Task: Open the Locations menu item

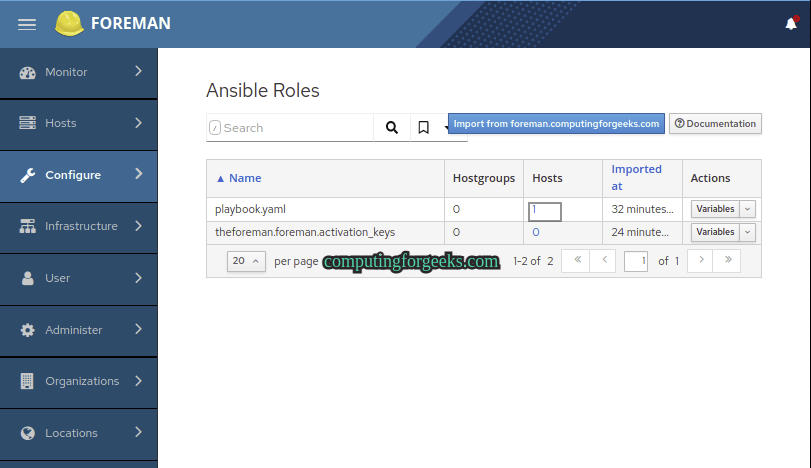Action: click(x=79, y=433)
